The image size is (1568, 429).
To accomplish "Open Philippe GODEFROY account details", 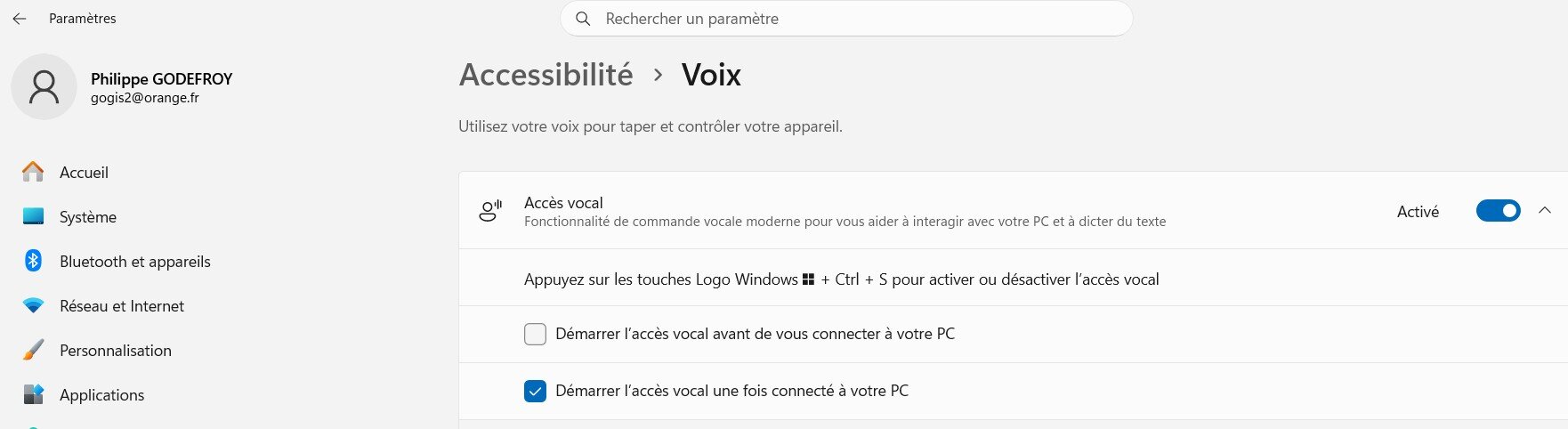I will [x=161, y=78].
